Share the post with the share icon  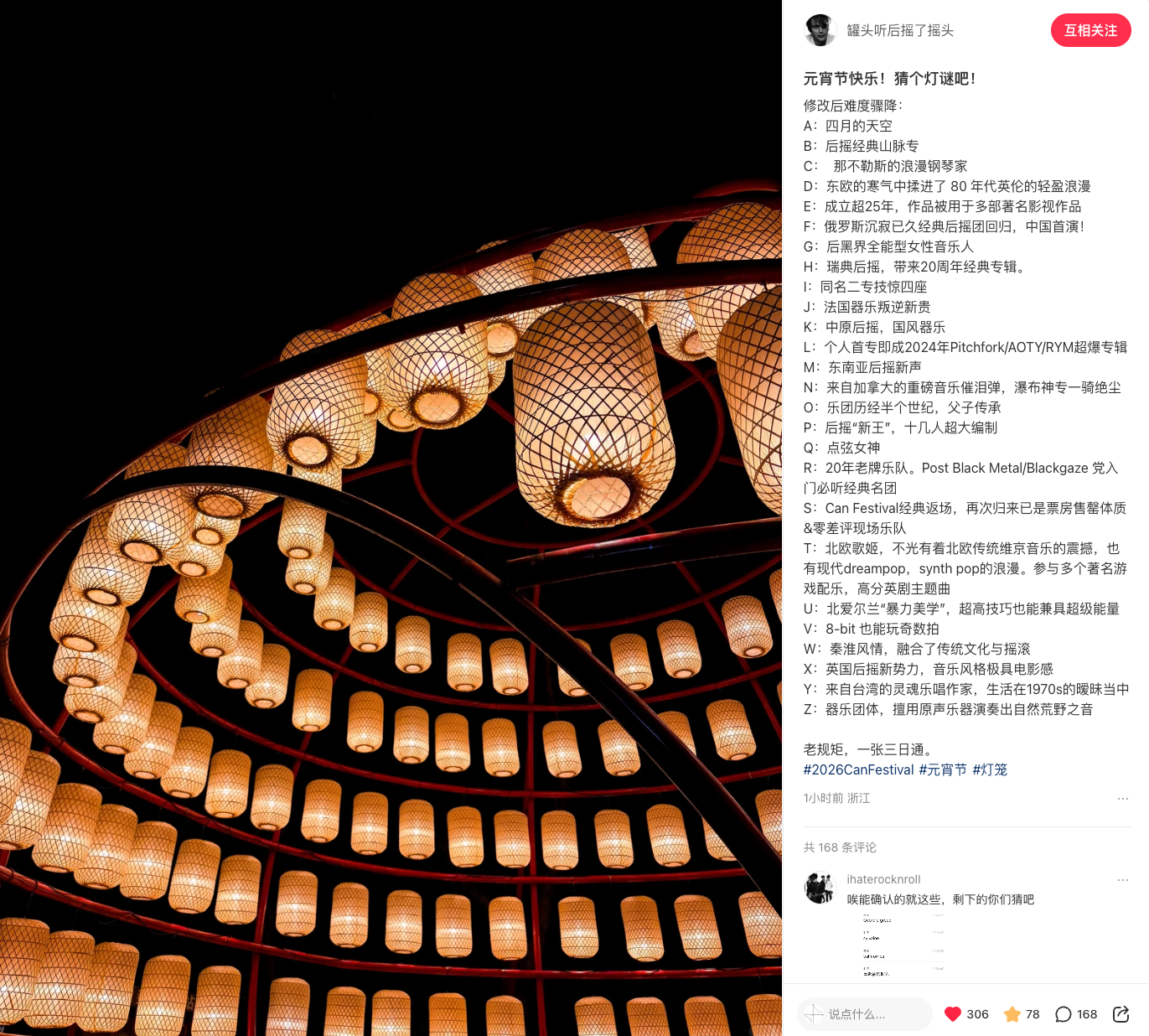[1121, 1014]
